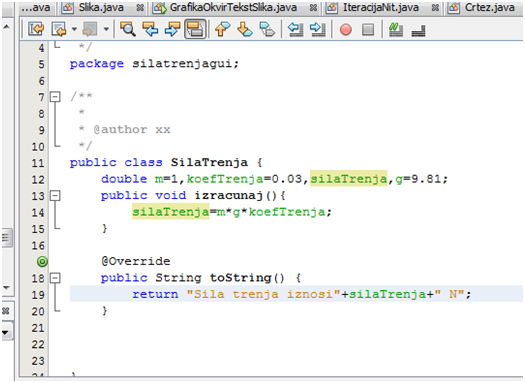
Task: Click line number 12 in gutter
Action: (38, 180)
